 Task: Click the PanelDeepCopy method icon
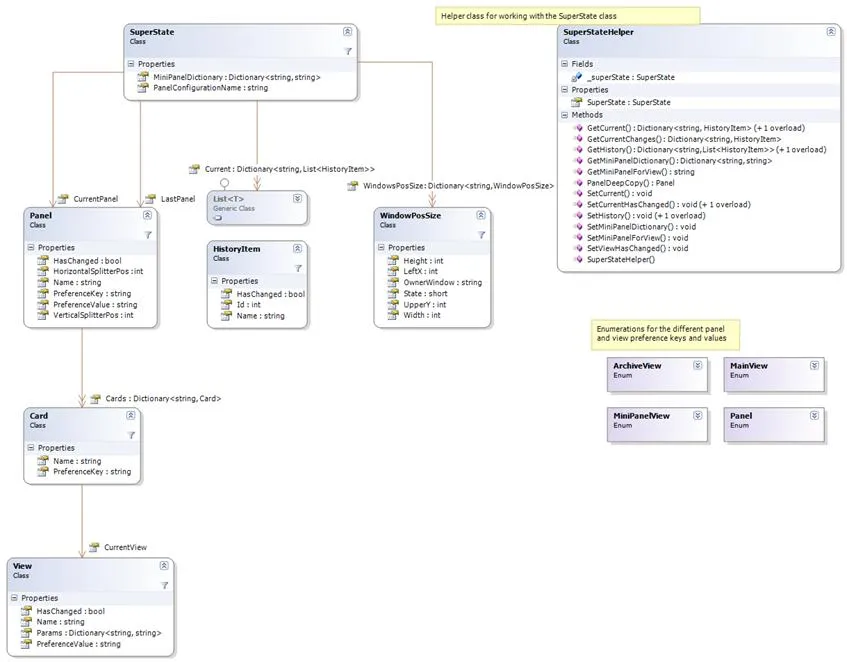click(x=577, y=183)
